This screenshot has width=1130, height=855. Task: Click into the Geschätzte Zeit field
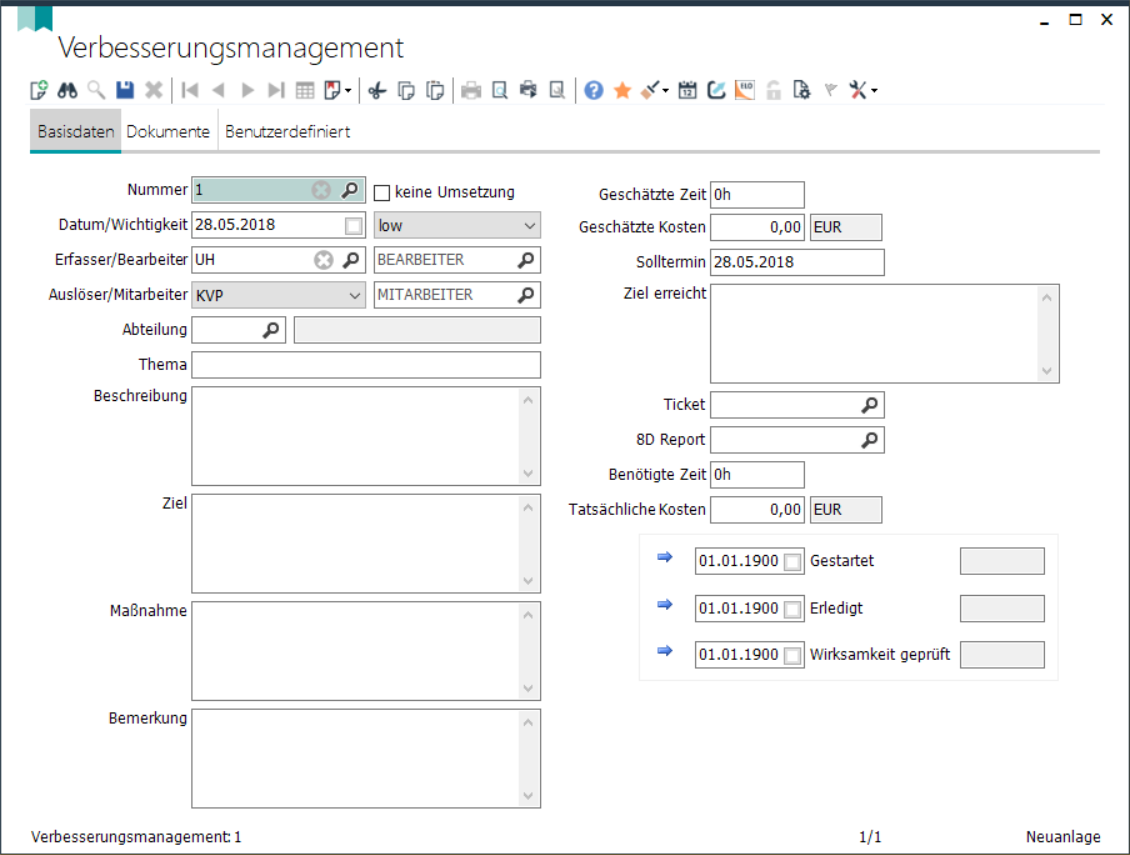tap(757, 195)
